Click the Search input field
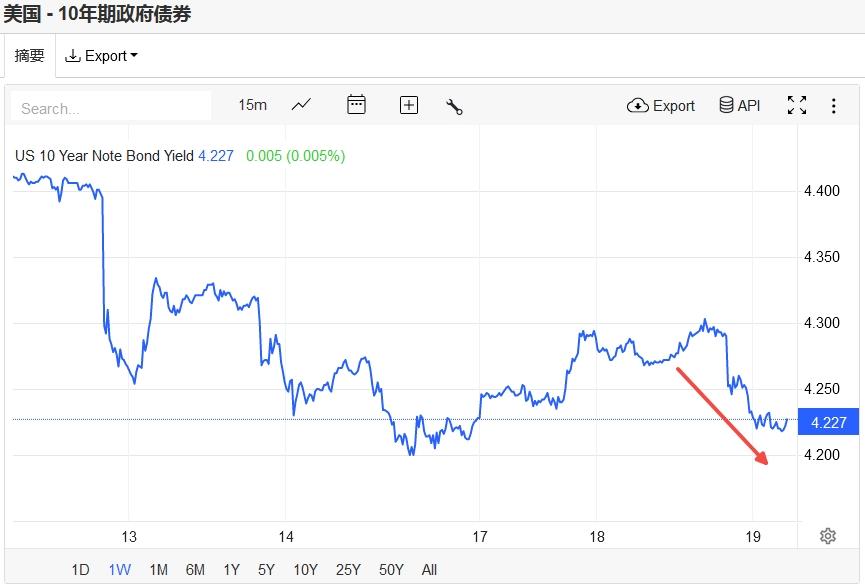The height and width of the screenshot is (585, 865). [110, 108]
